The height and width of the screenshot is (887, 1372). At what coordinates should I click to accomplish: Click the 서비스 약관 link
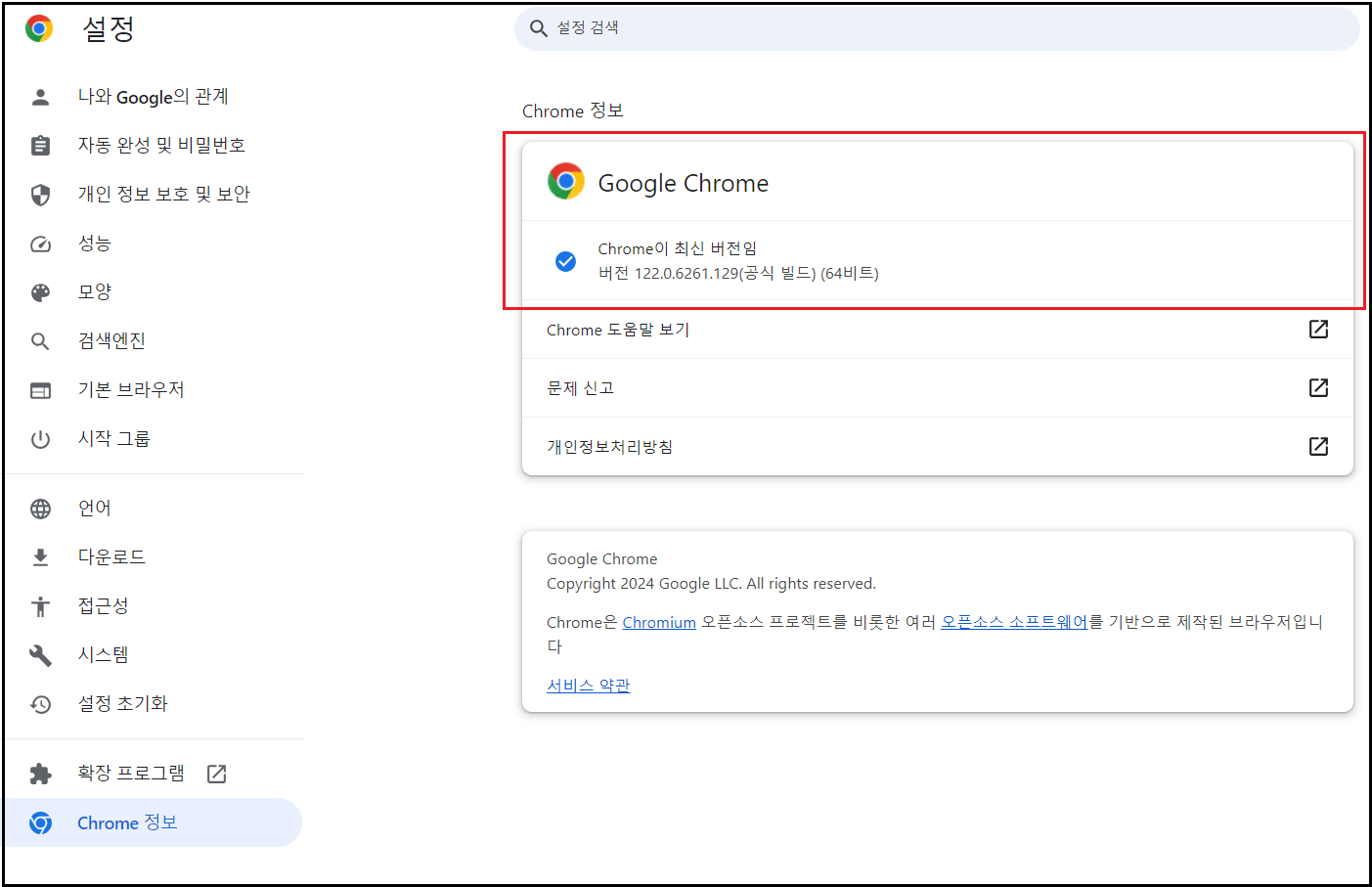point(588,686)
